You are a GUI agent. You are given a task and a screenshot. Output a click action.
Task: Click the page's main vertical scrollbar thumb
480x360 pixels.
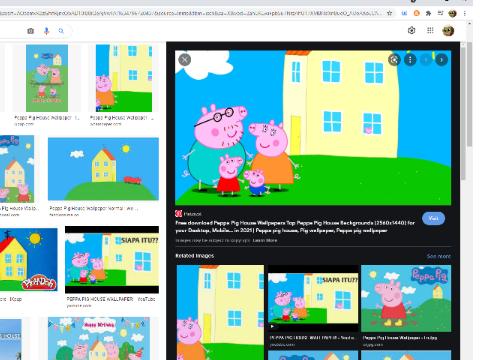point(470,94)
